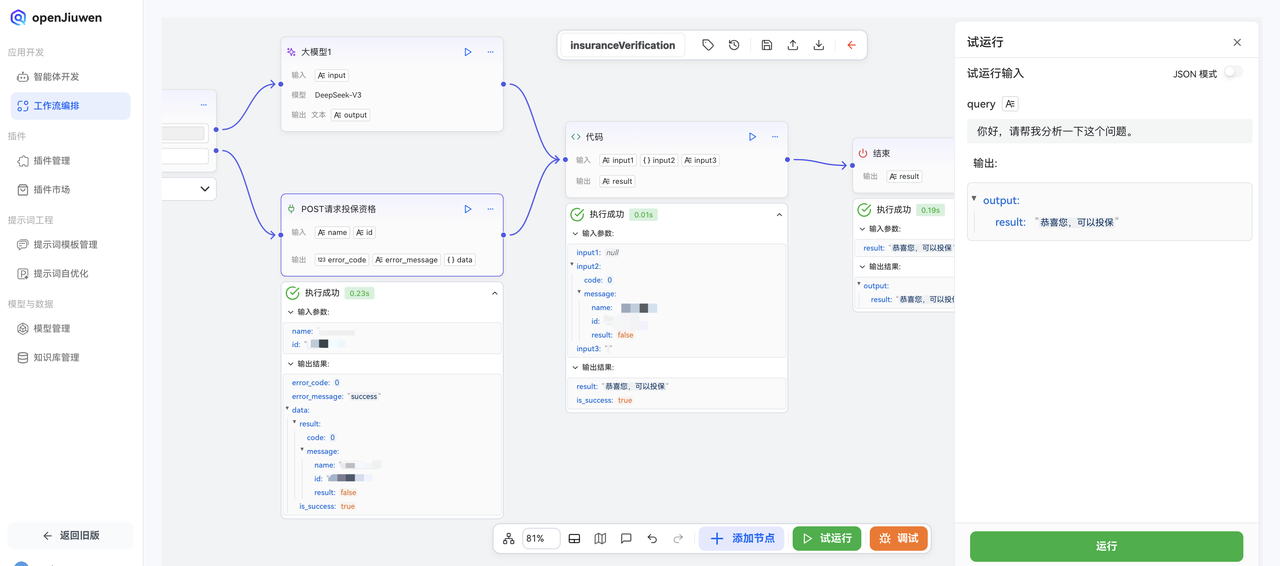
Task: Collapse the output tree in 试运行 panel
Action: 974,198
